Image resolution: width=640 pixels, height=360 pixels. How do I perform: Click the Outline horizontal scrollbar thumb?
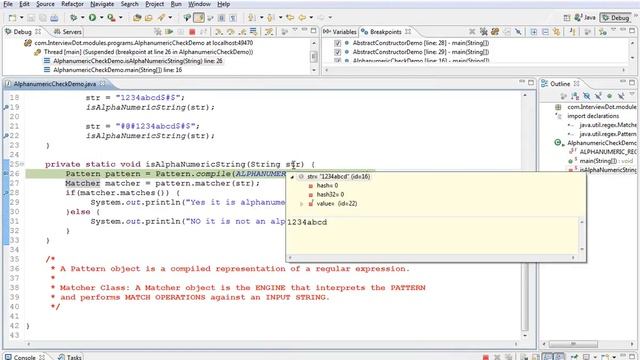pos(573,344)
